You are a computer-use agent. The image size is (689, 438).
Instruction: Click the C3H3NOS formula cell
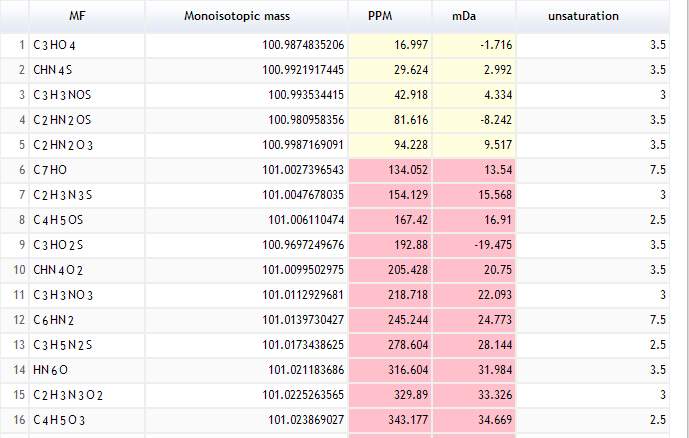tap(60, 95)
